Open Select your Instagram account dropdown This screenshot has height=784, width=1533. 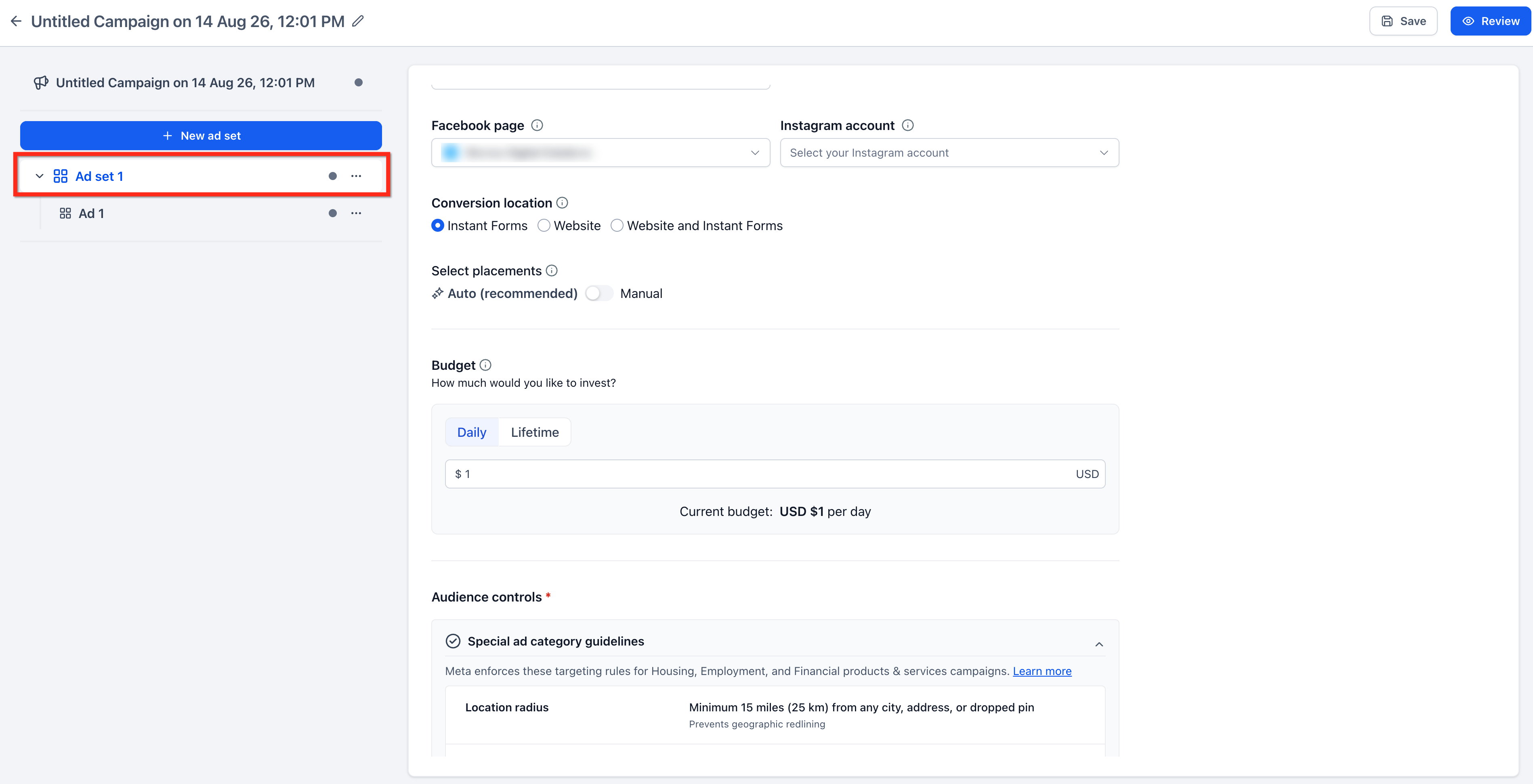tap(949, 153)
